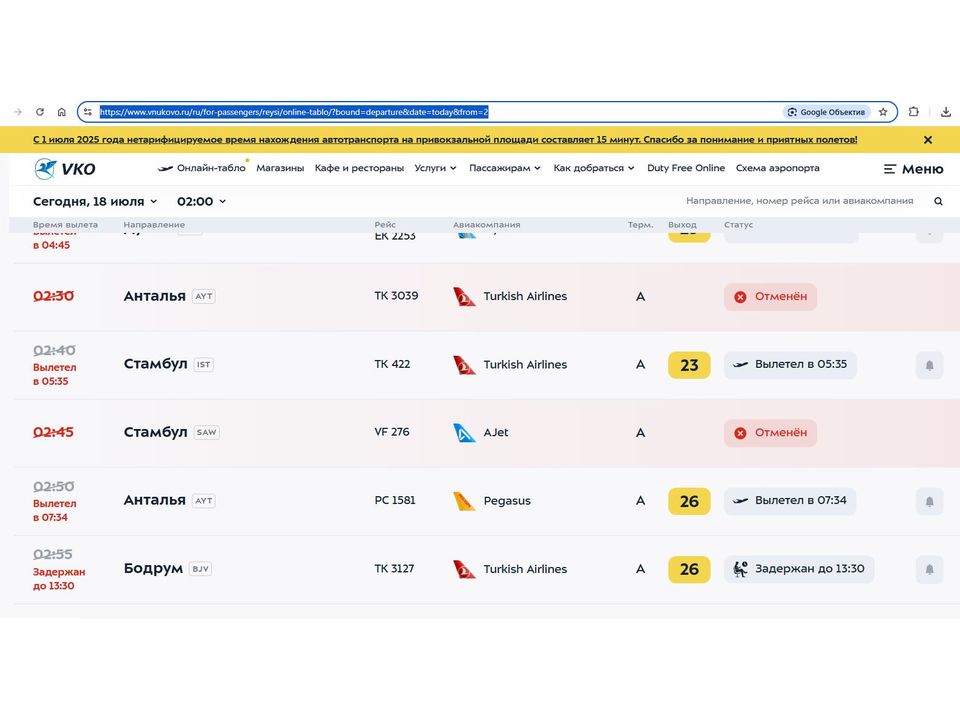Click the waiting passenger icon in delayed status

pos(740,569)
